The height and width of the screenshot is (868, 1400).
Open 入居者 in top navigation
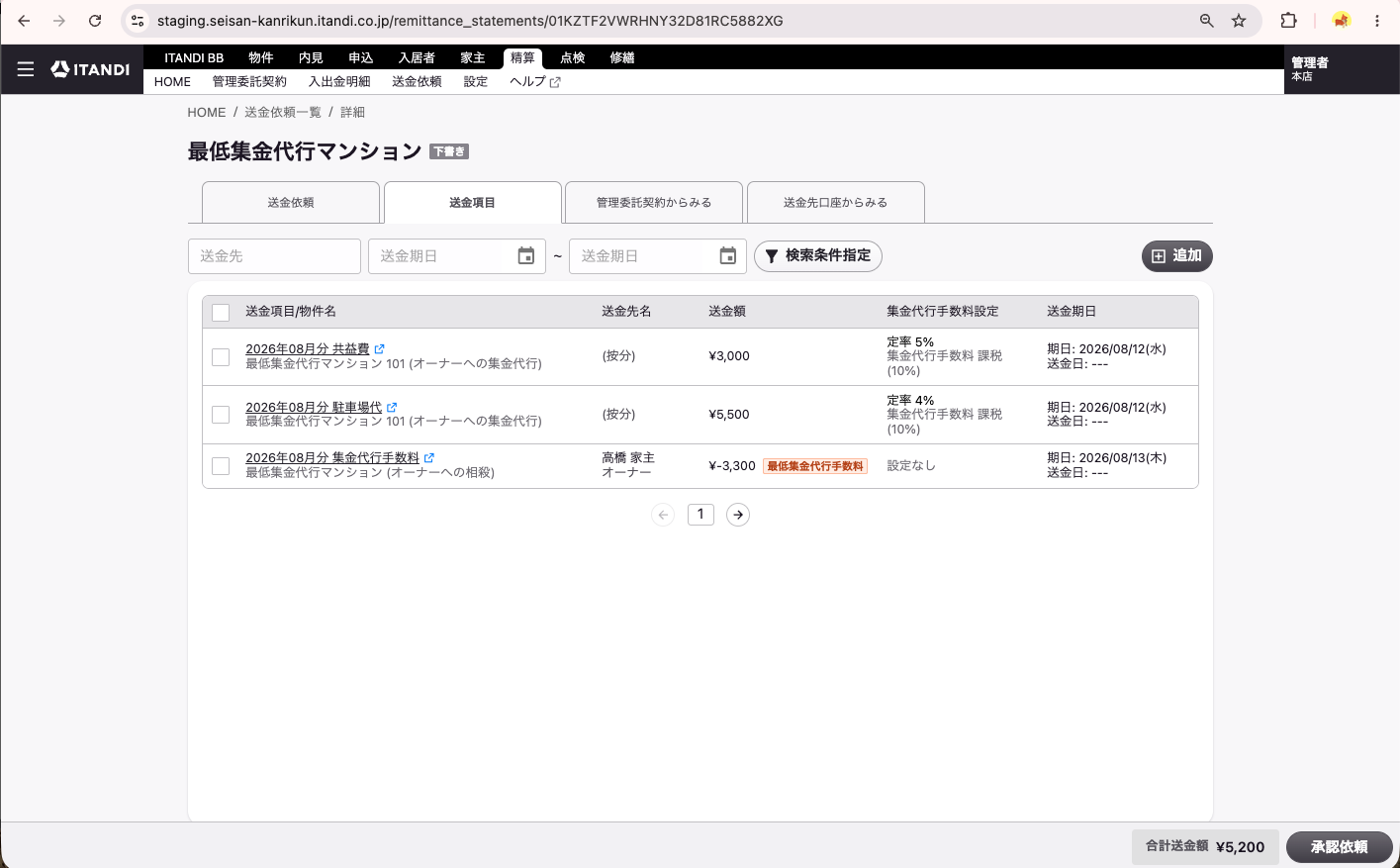(x=417, y=57)
